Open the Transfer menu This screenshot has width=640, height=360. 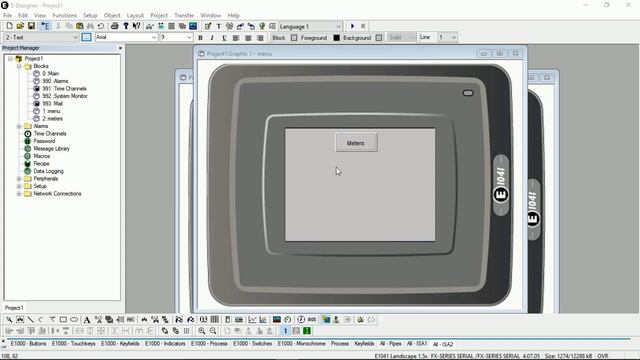[x=184, y=16]
